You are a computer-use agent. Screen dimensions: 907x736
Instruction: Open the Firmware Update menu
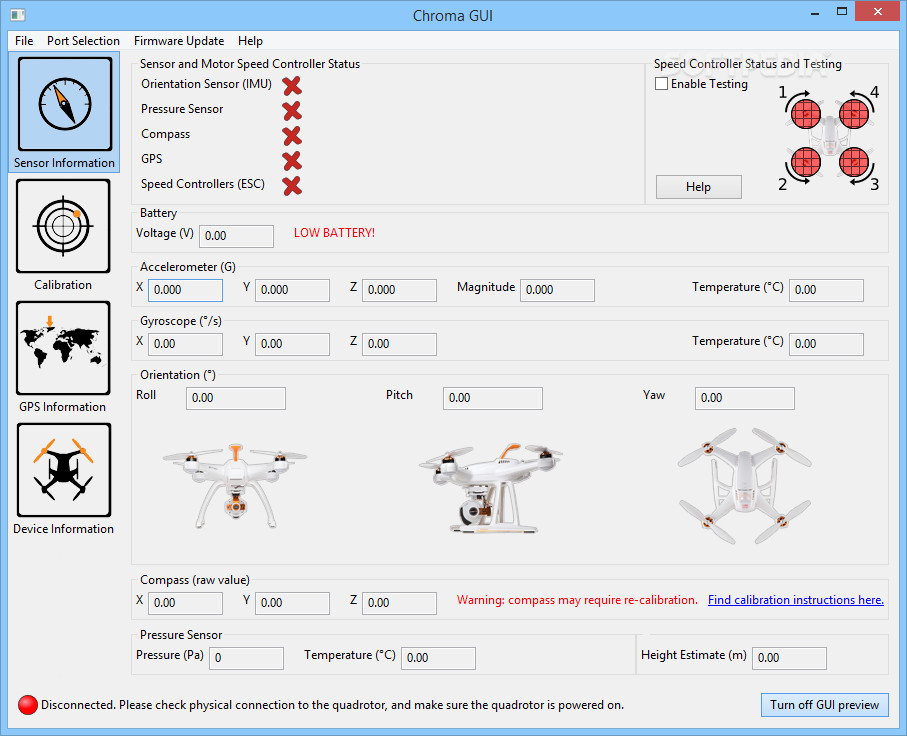(179, 41)
